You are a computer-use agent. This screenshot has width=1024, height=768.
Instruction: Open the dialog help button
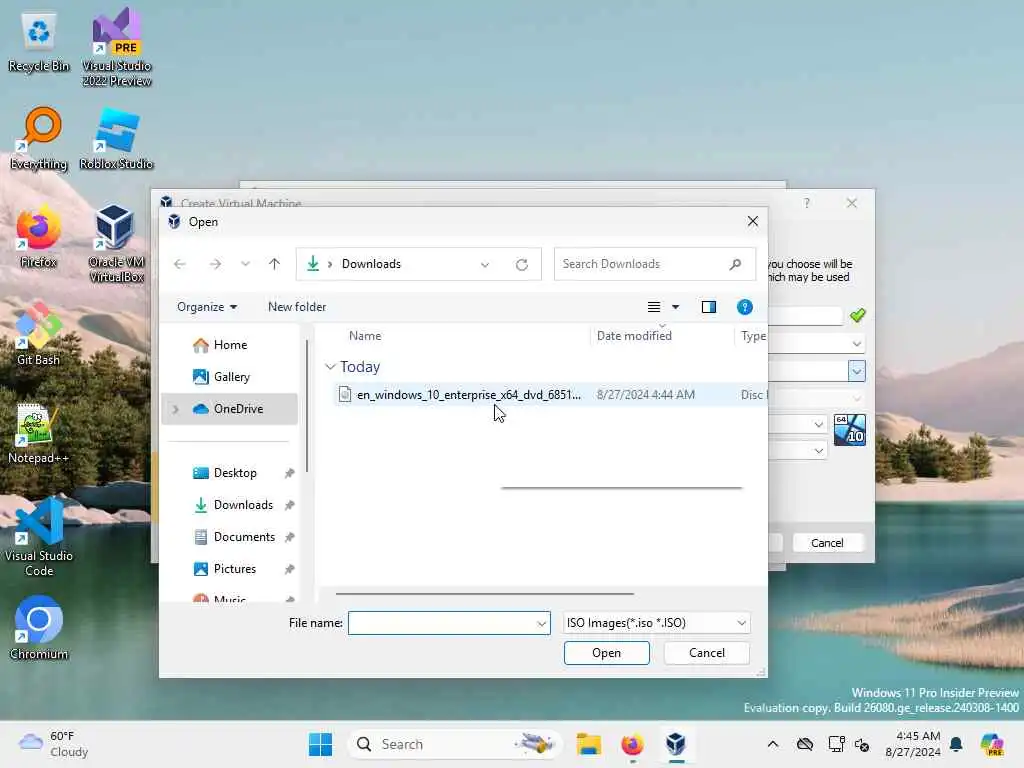click(x=744, y=307)
